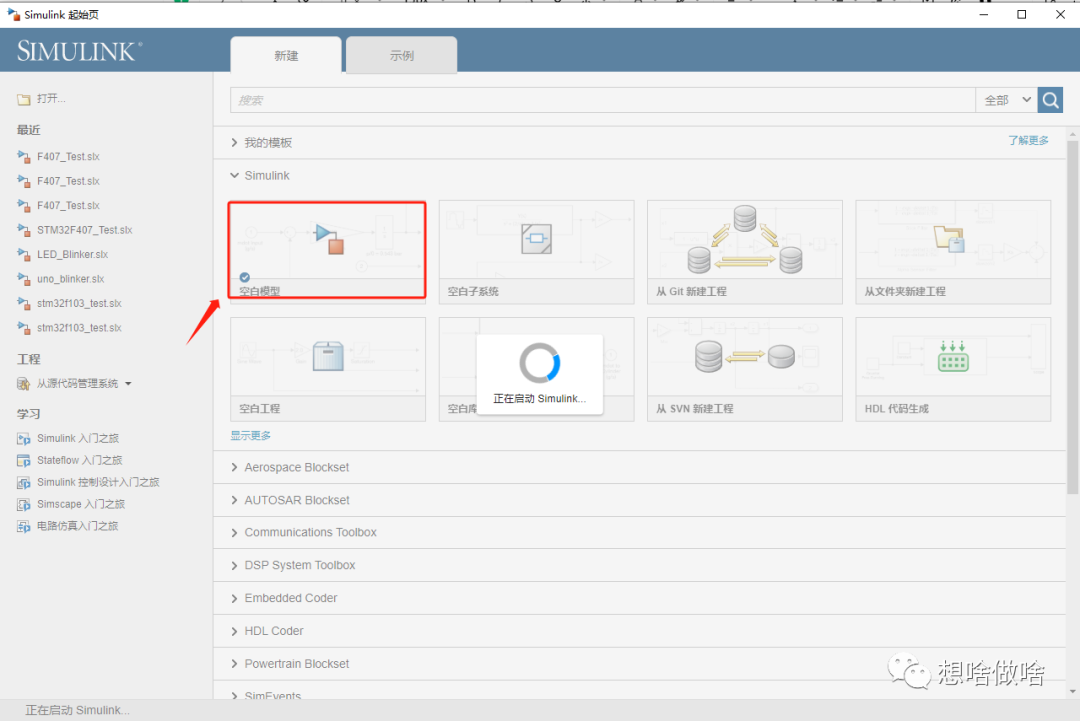
Task: Open the Simulink 入门之旅 tutorial icon
Action: point(24,439)
